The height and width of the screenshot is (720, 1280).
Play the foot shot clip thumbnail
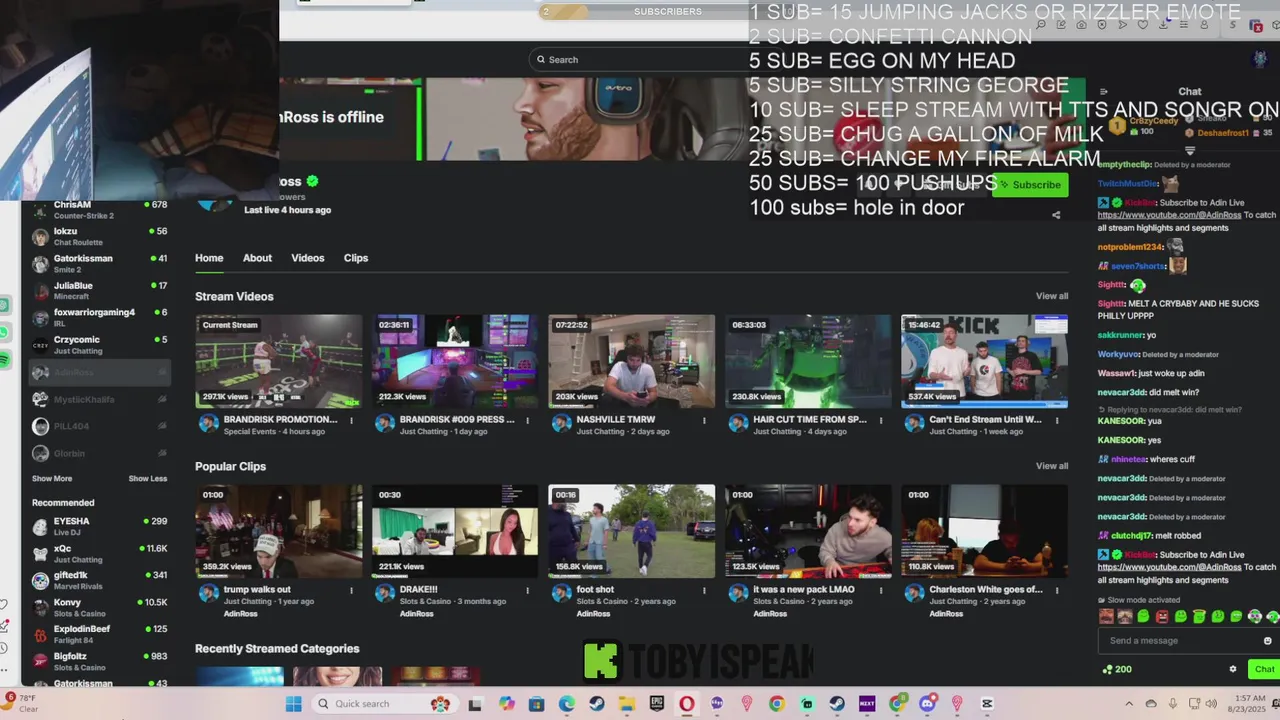631,531
